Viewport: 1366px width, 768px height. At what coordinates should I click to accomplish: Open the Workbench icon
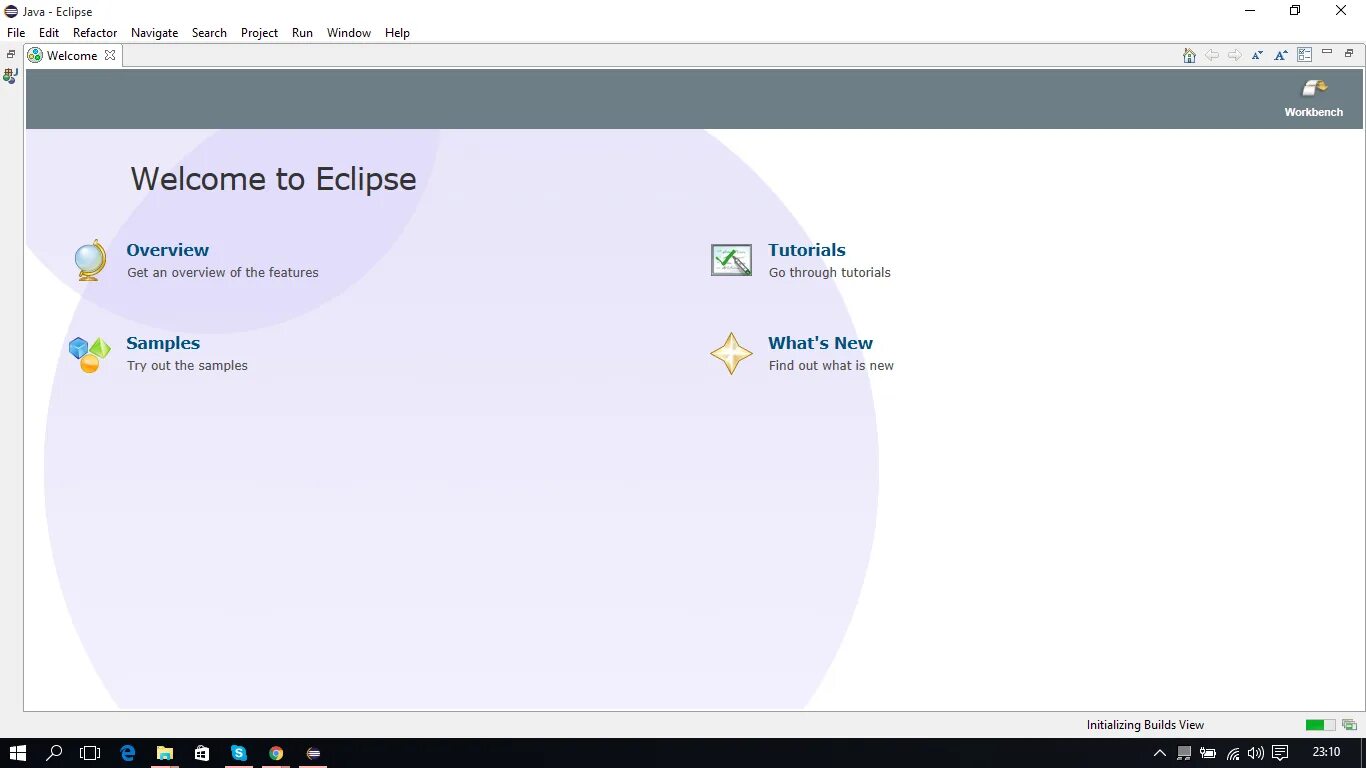click(1314, 88)
